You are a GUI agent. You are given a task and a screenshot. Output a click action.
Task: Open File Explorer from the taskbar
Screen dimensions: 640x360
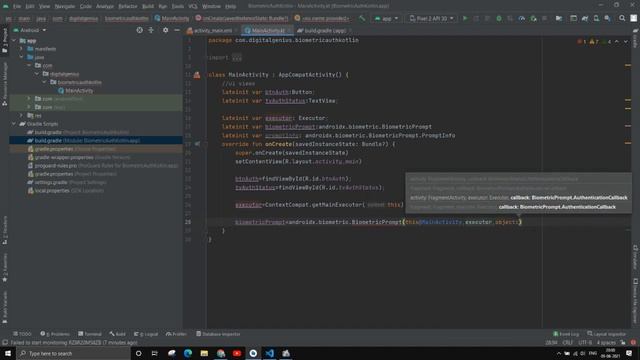pyautogui.click(x=204, y=353)
